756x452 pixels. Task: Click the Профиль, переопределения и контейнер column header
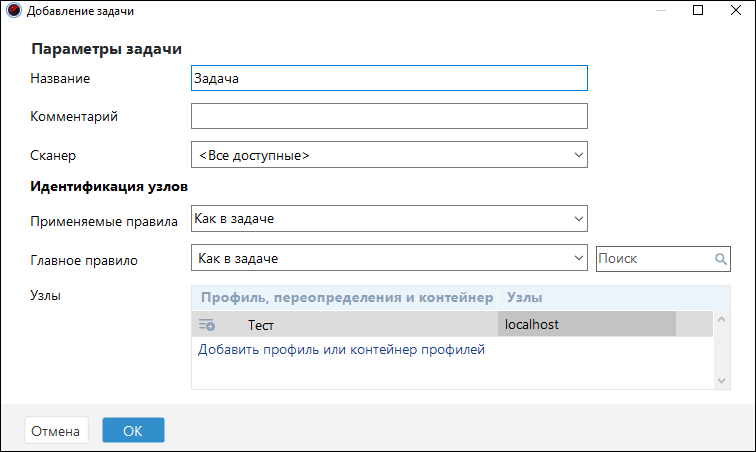click(x=347, y=298)
